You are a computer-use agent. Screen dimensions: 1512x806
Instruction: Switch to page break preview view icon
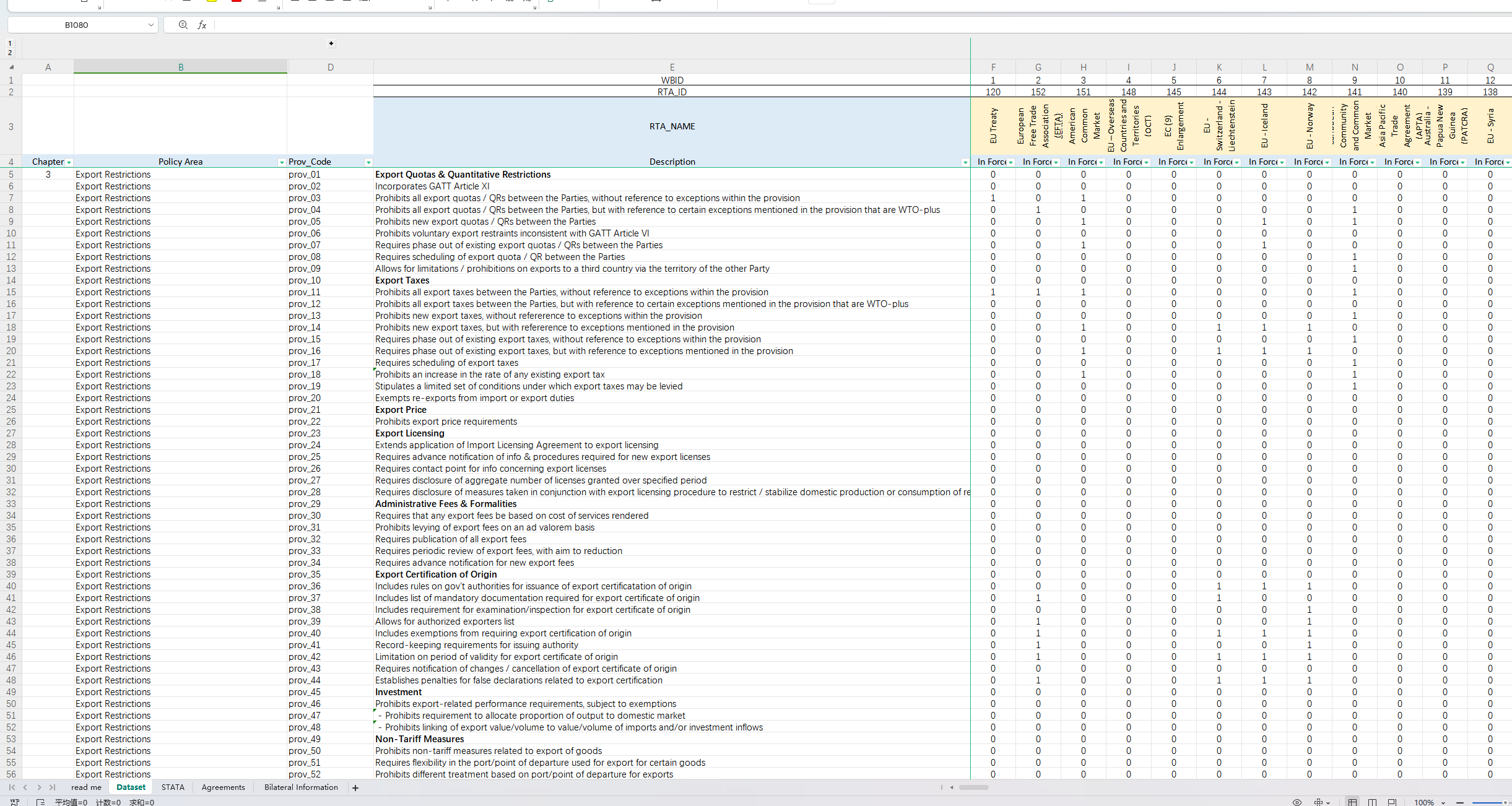pos(1372,802)
